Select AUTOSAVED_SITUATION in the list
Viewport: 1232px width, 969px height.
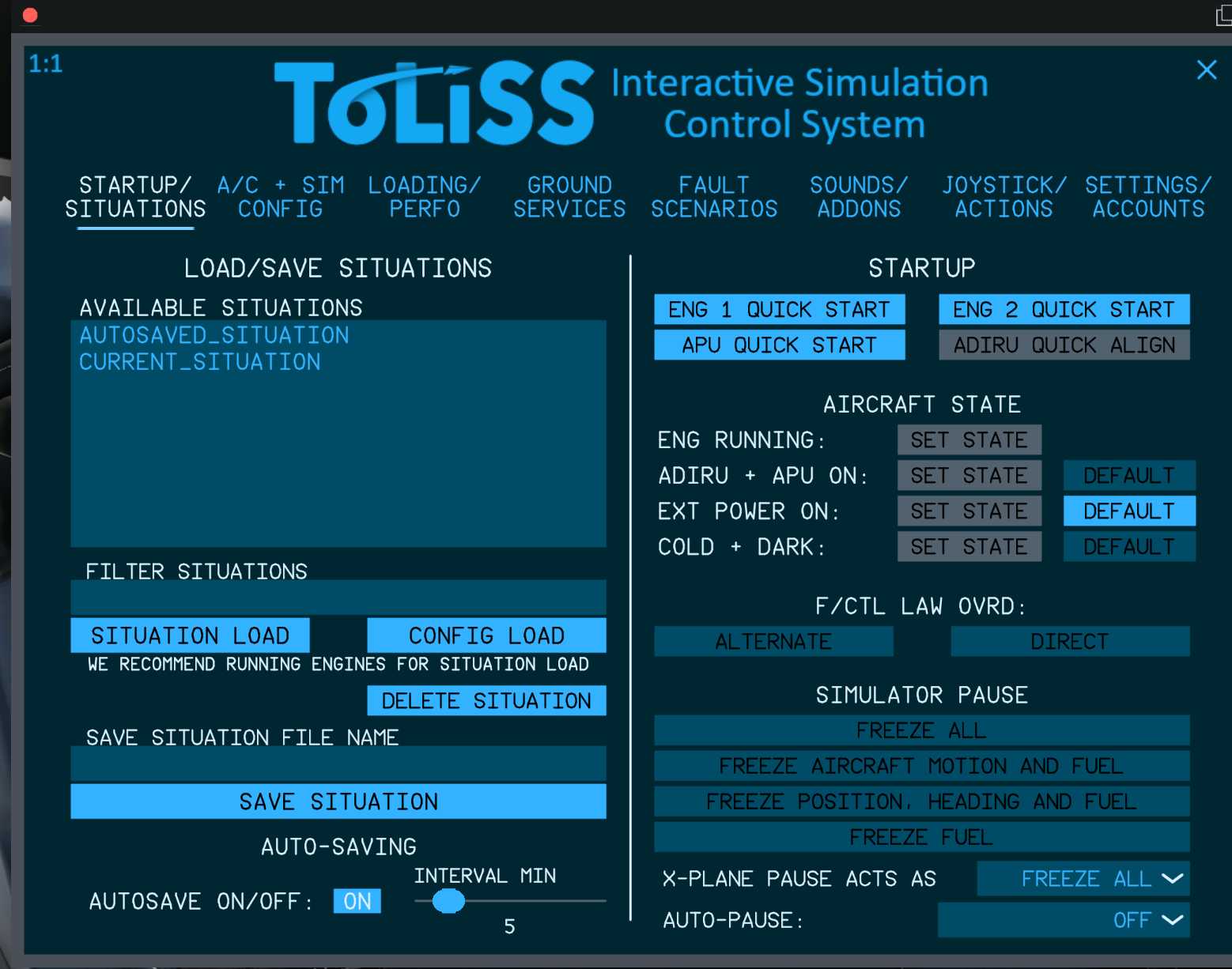[214, 335]
